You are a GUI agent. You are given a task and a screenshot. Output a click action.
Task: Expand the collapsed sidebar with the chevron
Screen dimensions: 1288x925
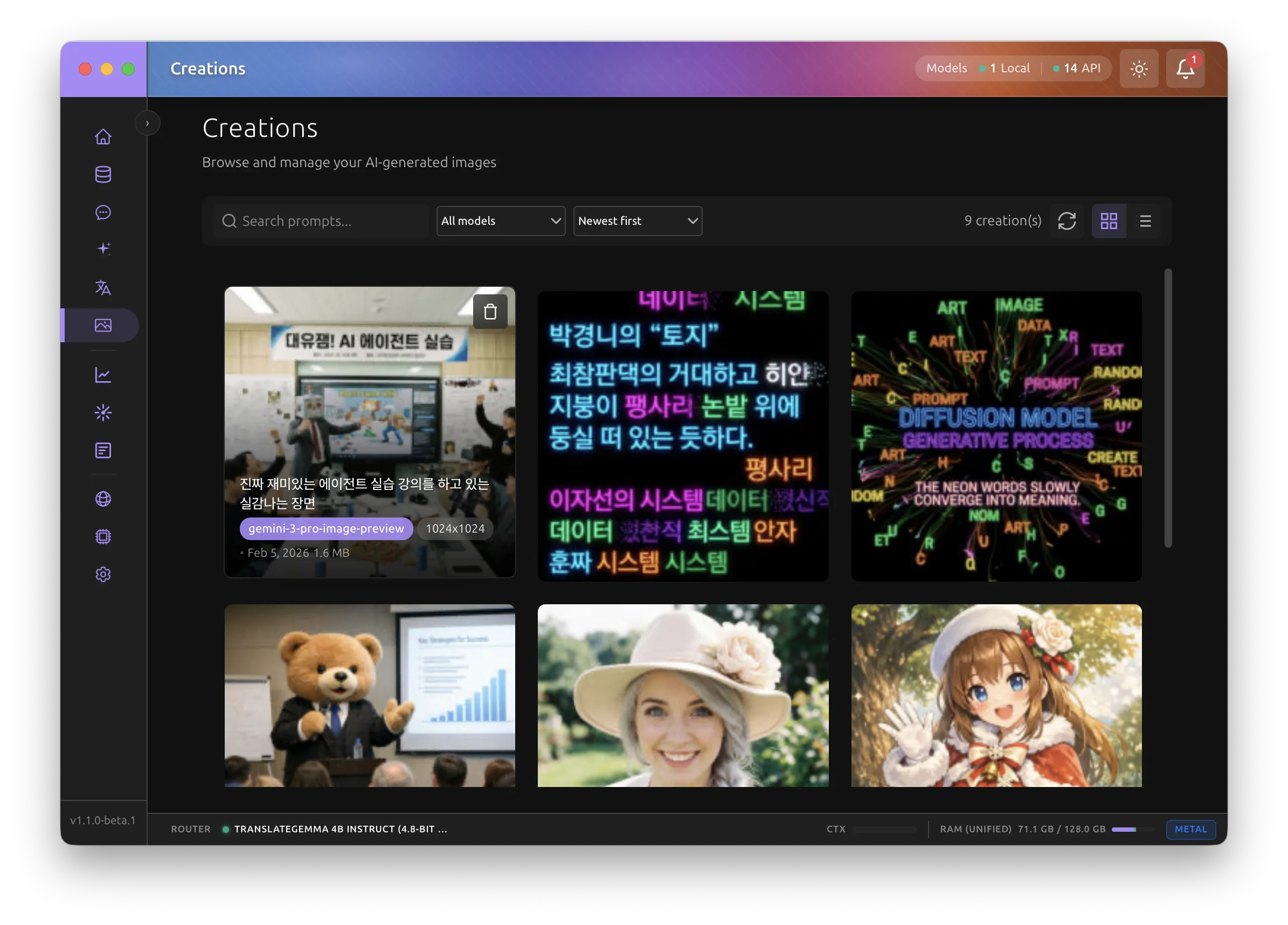coord(148,123)
